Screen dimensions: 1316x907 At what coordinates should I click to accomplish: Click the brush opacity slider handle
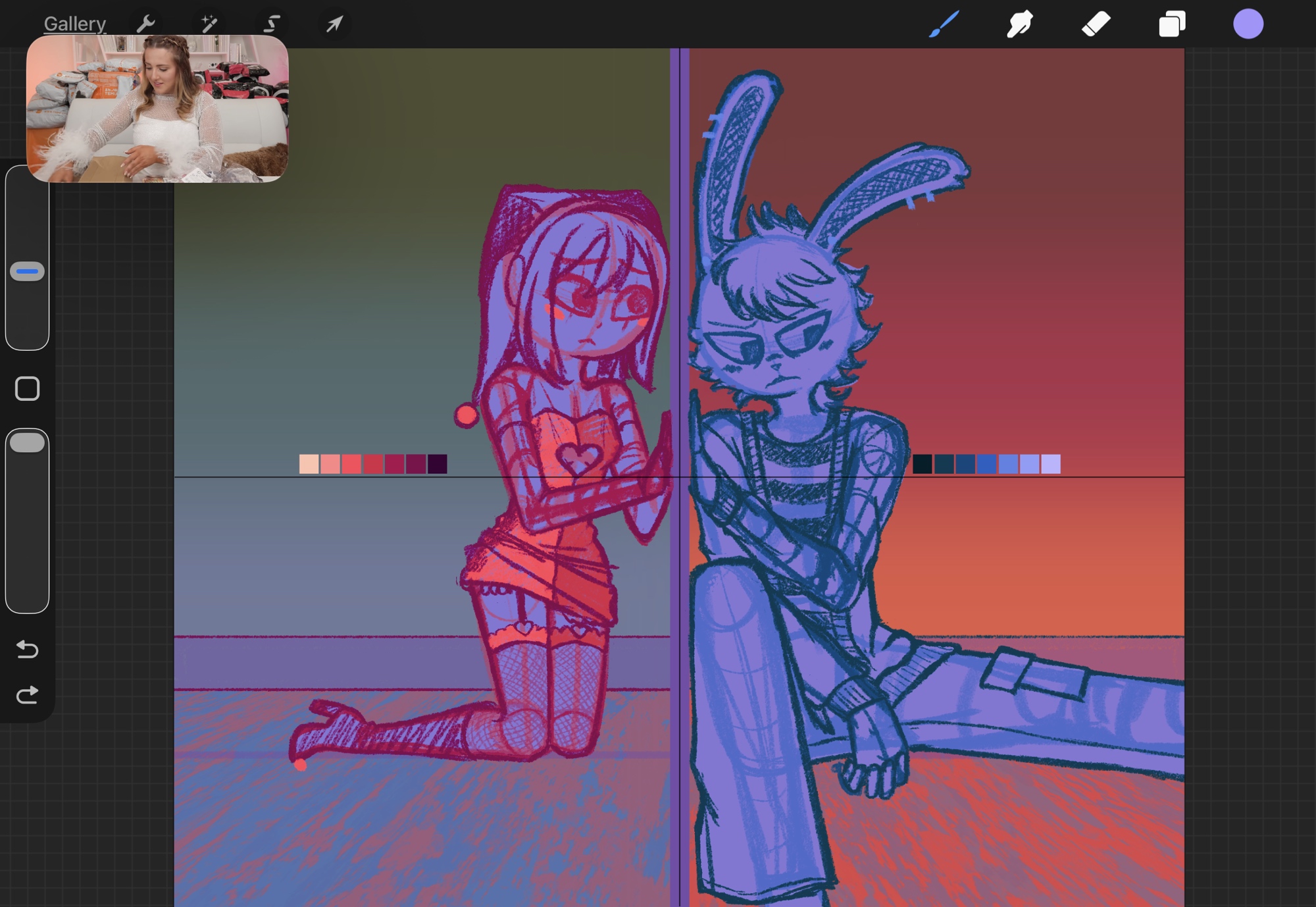[27, 443]
